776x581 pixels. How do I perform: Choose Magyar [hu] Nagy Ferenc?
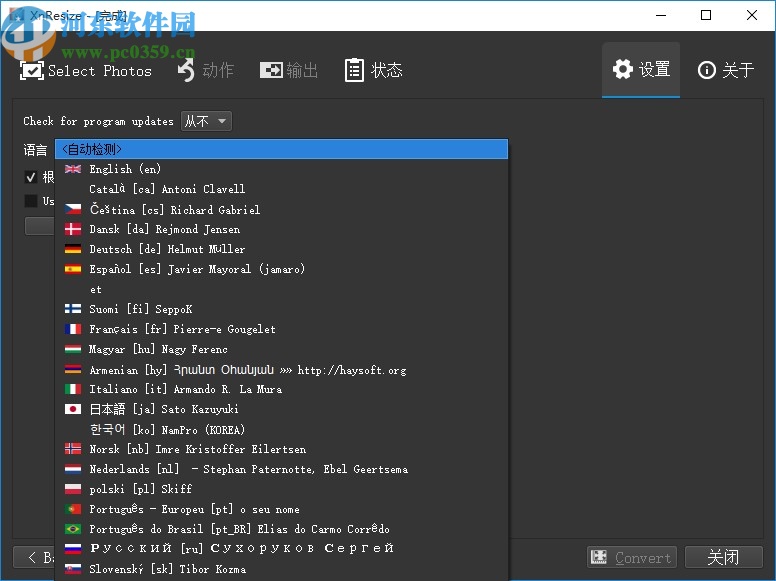(x=281, y=349)
